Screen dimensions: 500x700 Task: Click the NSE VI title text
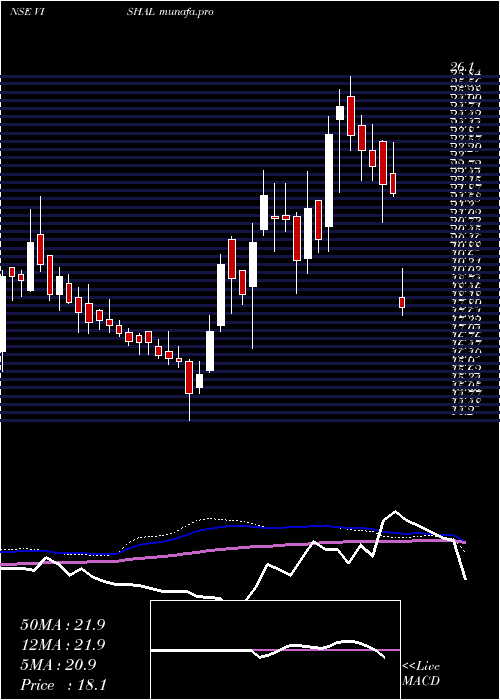pyautogui.click(x=27, y=12)
